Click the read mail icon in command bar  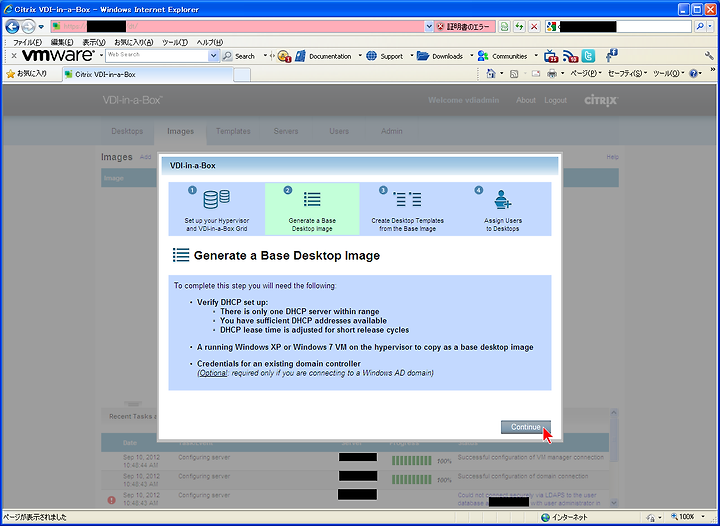point(535,73)
